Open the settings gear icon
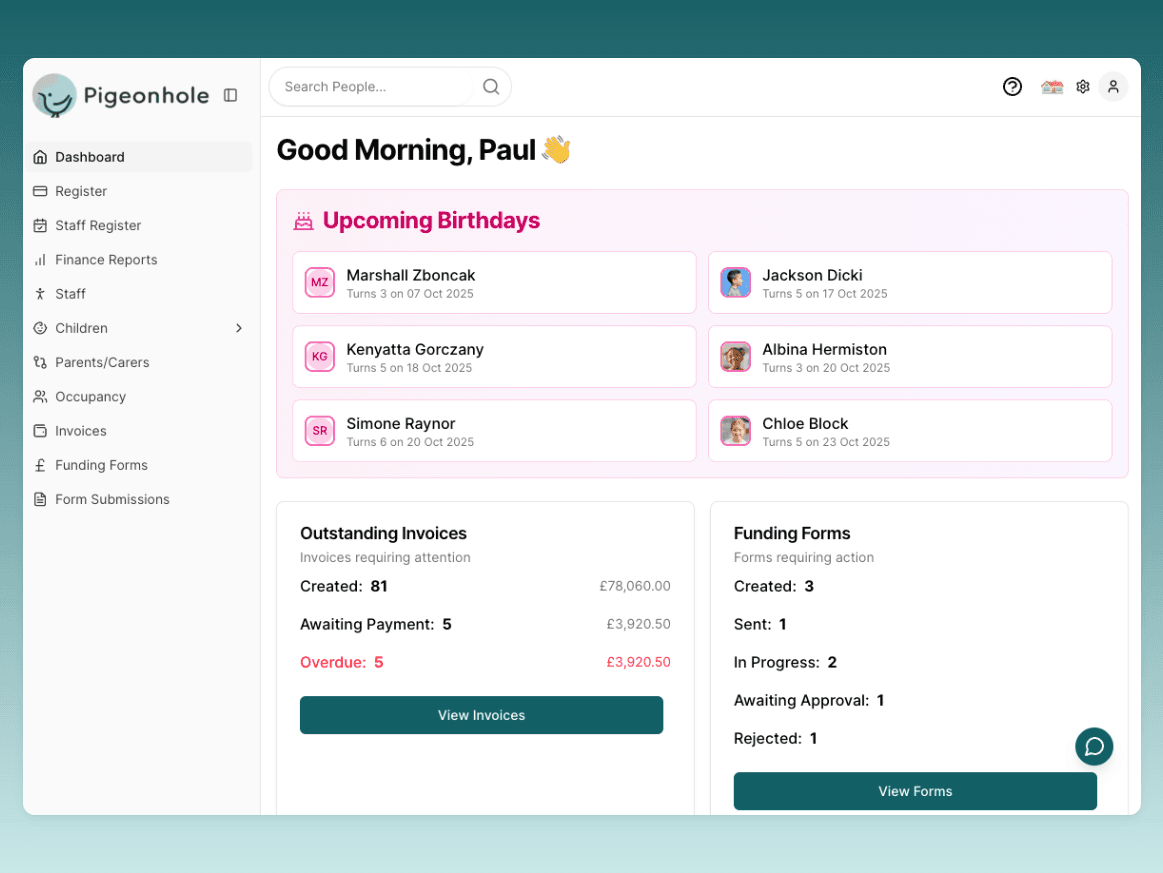Screen dimensions: 1163x873 (1082, 87)
